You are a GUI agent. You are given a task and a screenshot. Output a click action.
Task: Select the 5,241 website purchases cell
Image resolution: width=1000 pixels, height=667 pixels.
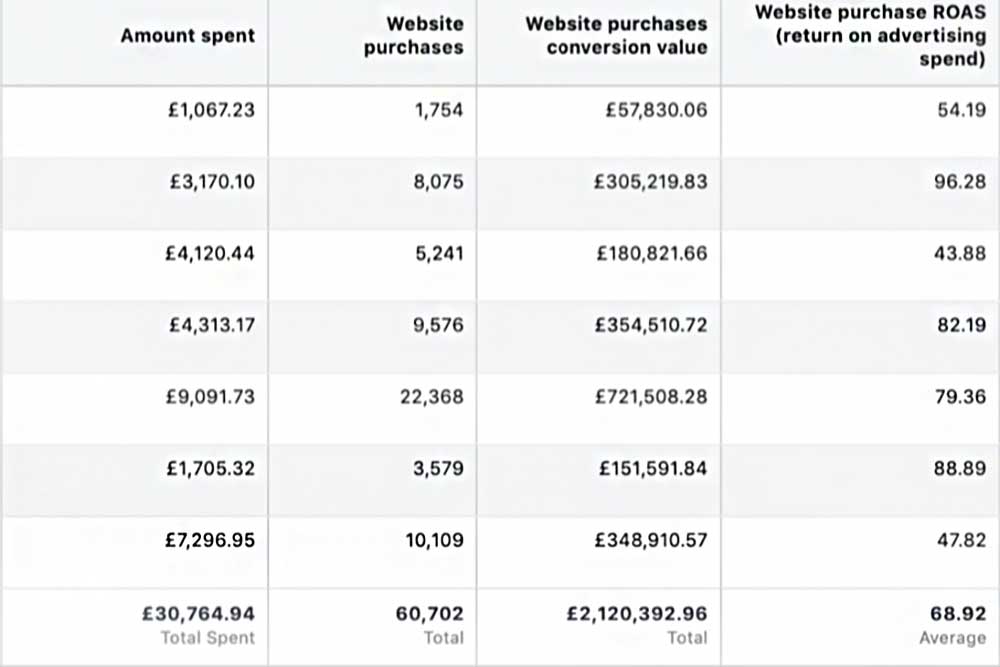click(x=439, y=253)
